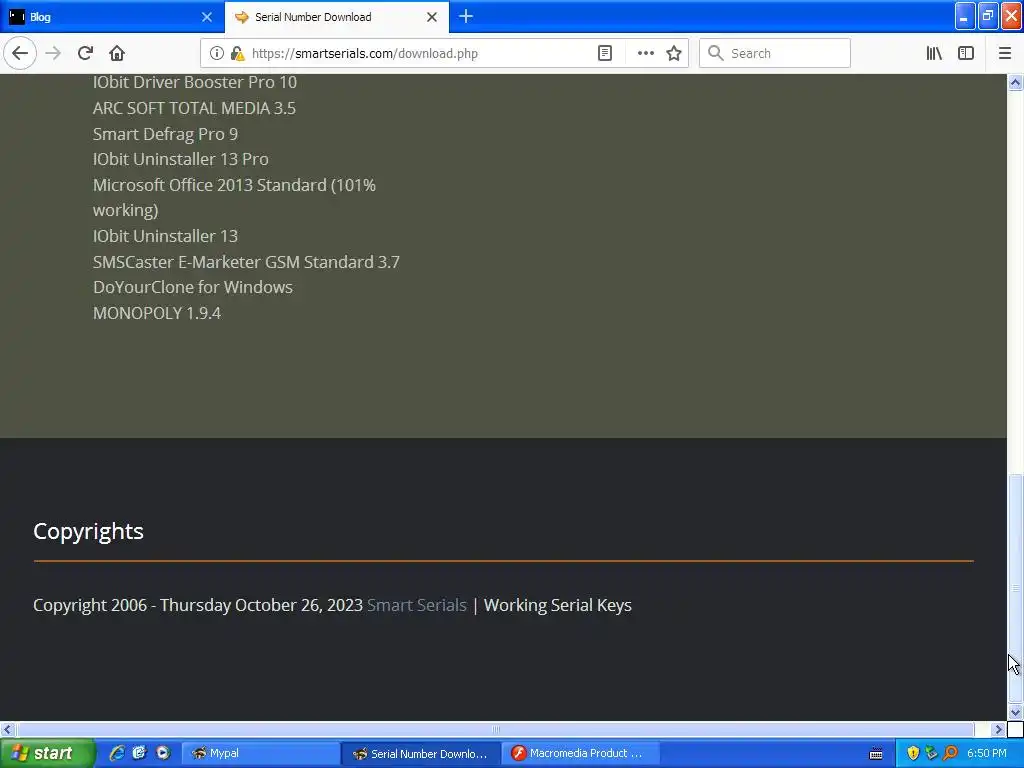The image size is (1024, 768).
Task: Open the Windows start menu
Action: pyautogui.click(x=46, y=753)
